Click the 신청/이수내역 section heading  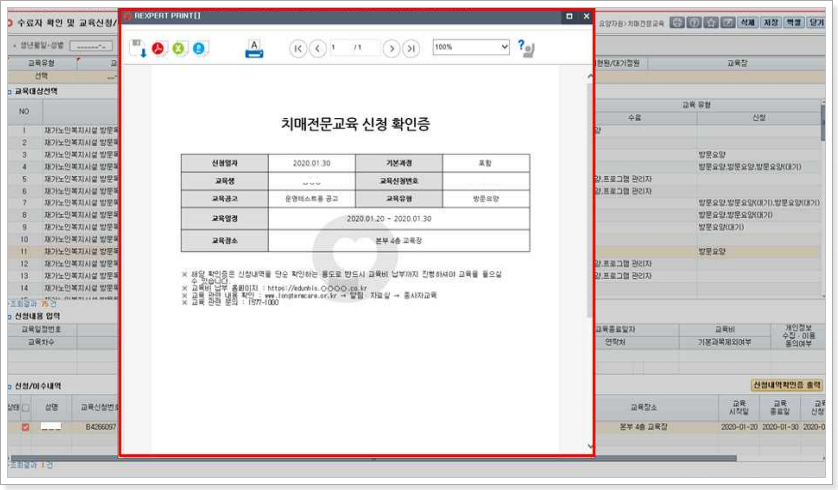(37, 386)
